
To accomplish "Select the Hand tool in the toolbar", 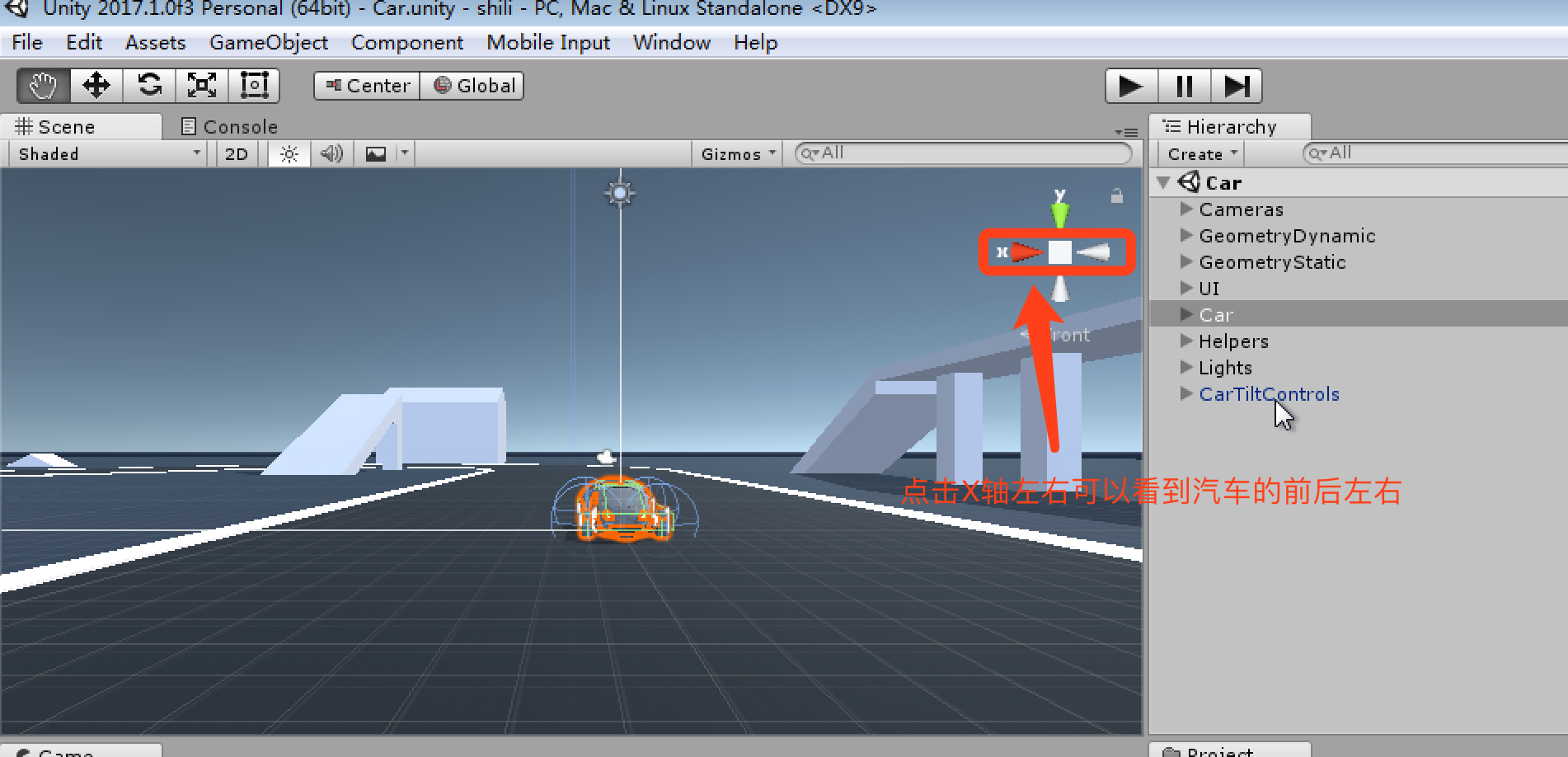I will point(41,85).
